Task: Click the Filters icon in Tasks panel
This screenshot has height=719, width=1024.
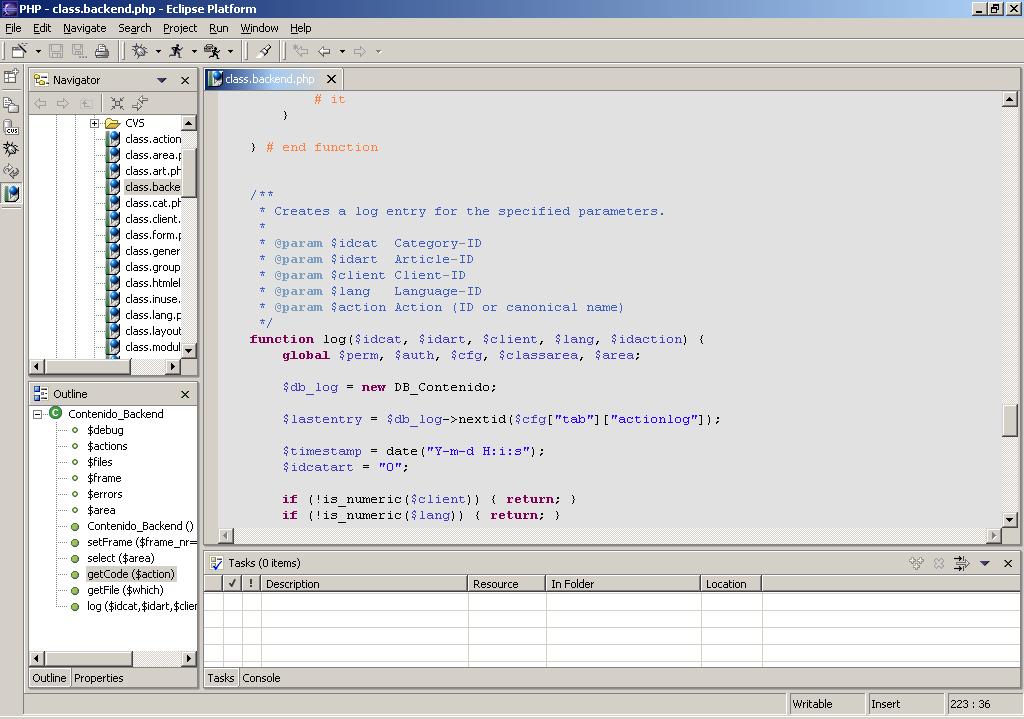Action: (961, 563)
